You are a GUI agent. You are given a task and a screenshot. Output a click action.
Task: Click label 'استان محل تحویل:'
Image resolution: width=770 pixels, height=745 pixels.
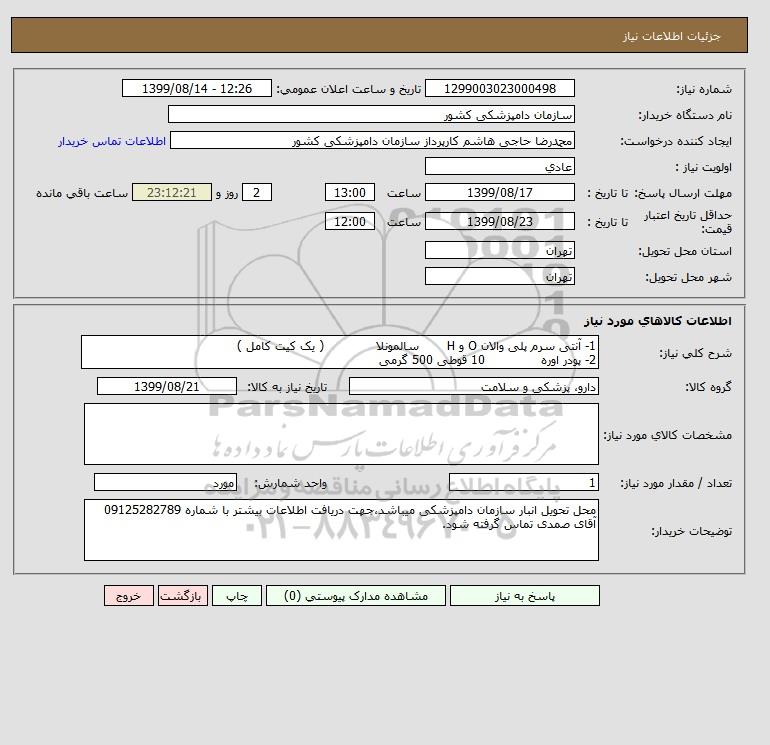click(685, 251)
